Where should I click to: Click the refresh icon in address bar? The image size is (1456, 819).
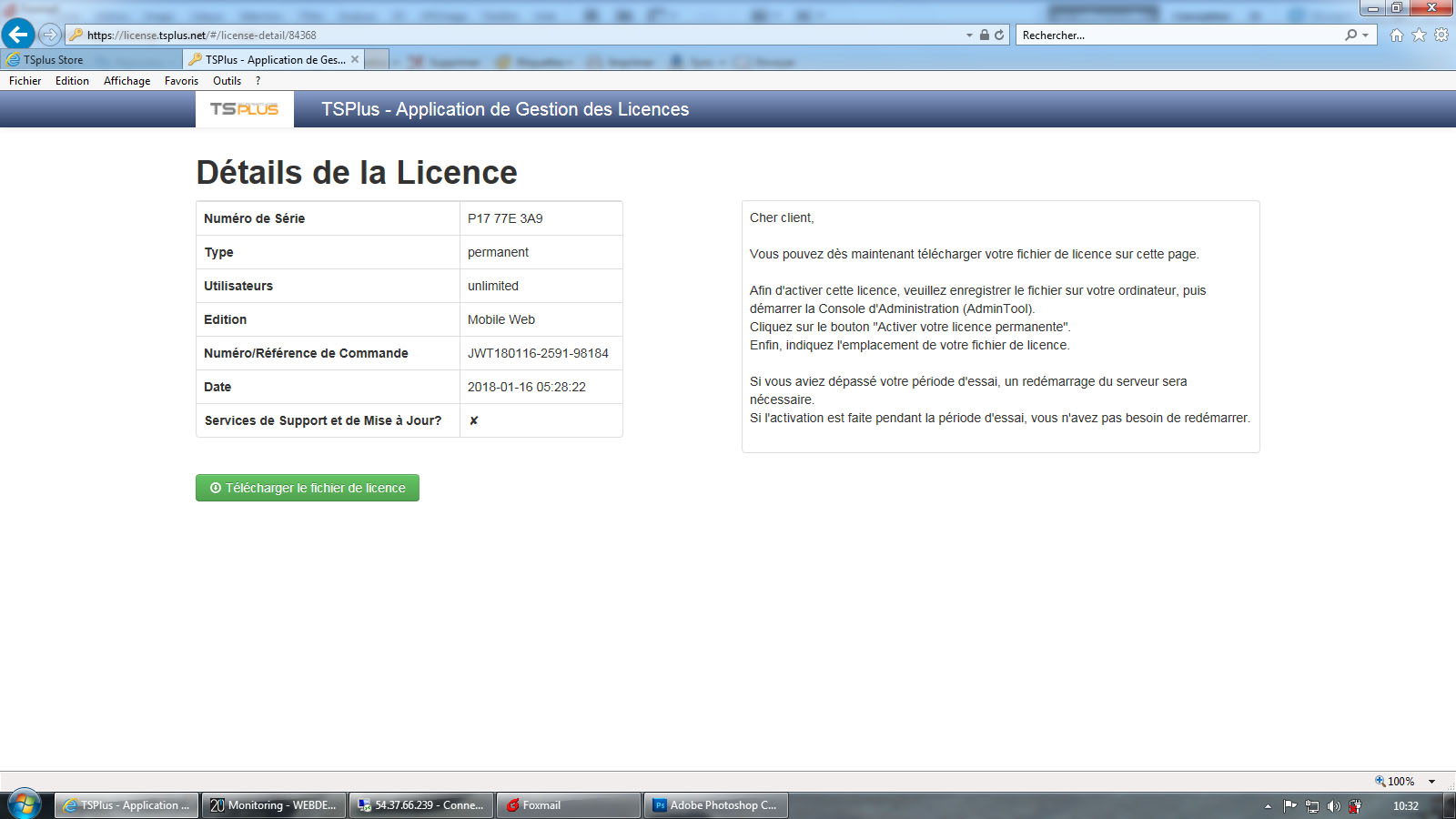pyautogui.click(x=999, y=35)
